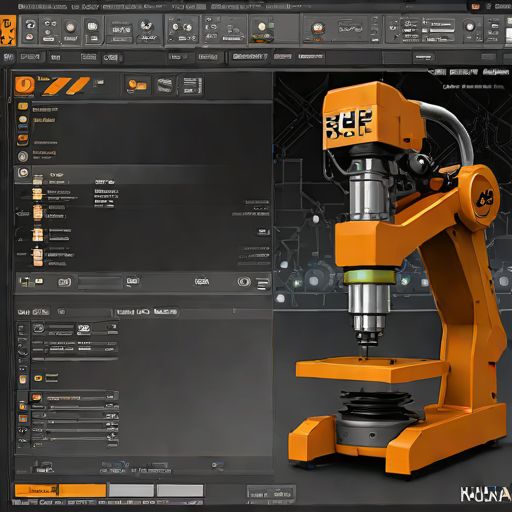Click the orange labeled button in the bottom bar
The height and width of the screenshot is (512, 512).
coord(60,490)
